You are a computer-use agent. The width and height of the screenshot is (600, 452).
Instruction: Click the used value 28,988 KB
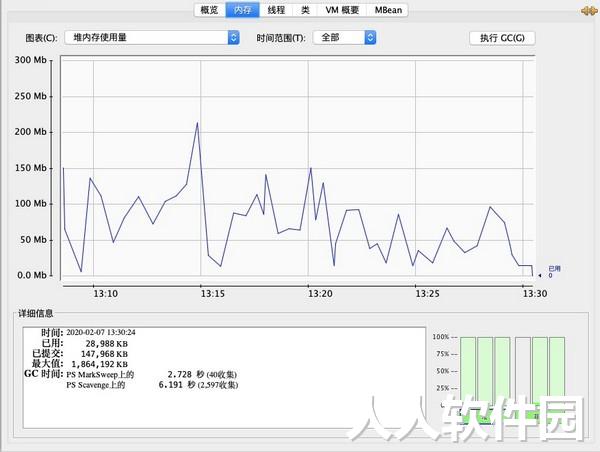[x=106, y=344]
